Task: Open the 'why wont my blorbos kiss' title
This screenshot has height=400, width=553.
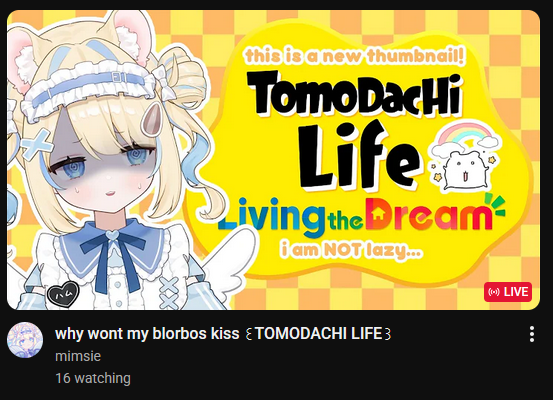Action: pyautogui.click(x=223, y=333)
